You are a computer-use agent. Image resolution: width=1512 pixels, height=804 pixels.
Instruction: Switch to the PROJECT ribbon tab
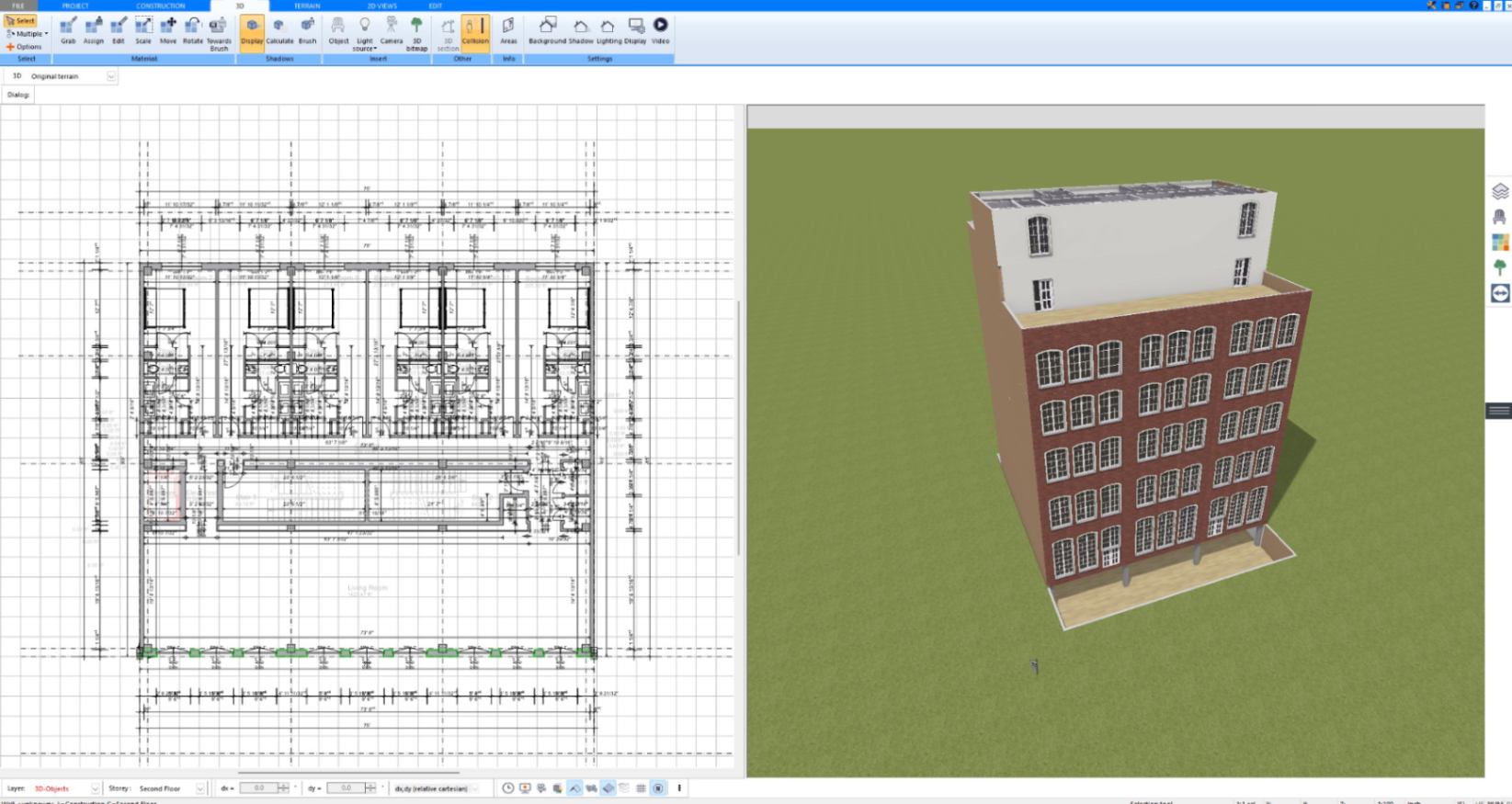pos(75,6)
